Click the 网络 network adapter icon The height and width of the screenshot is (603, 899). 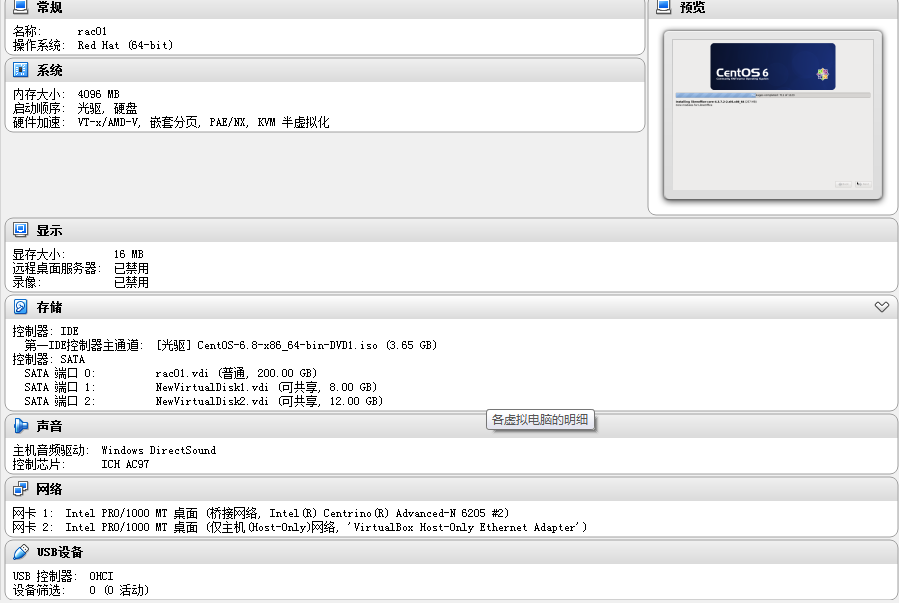[x=18, y=489]
